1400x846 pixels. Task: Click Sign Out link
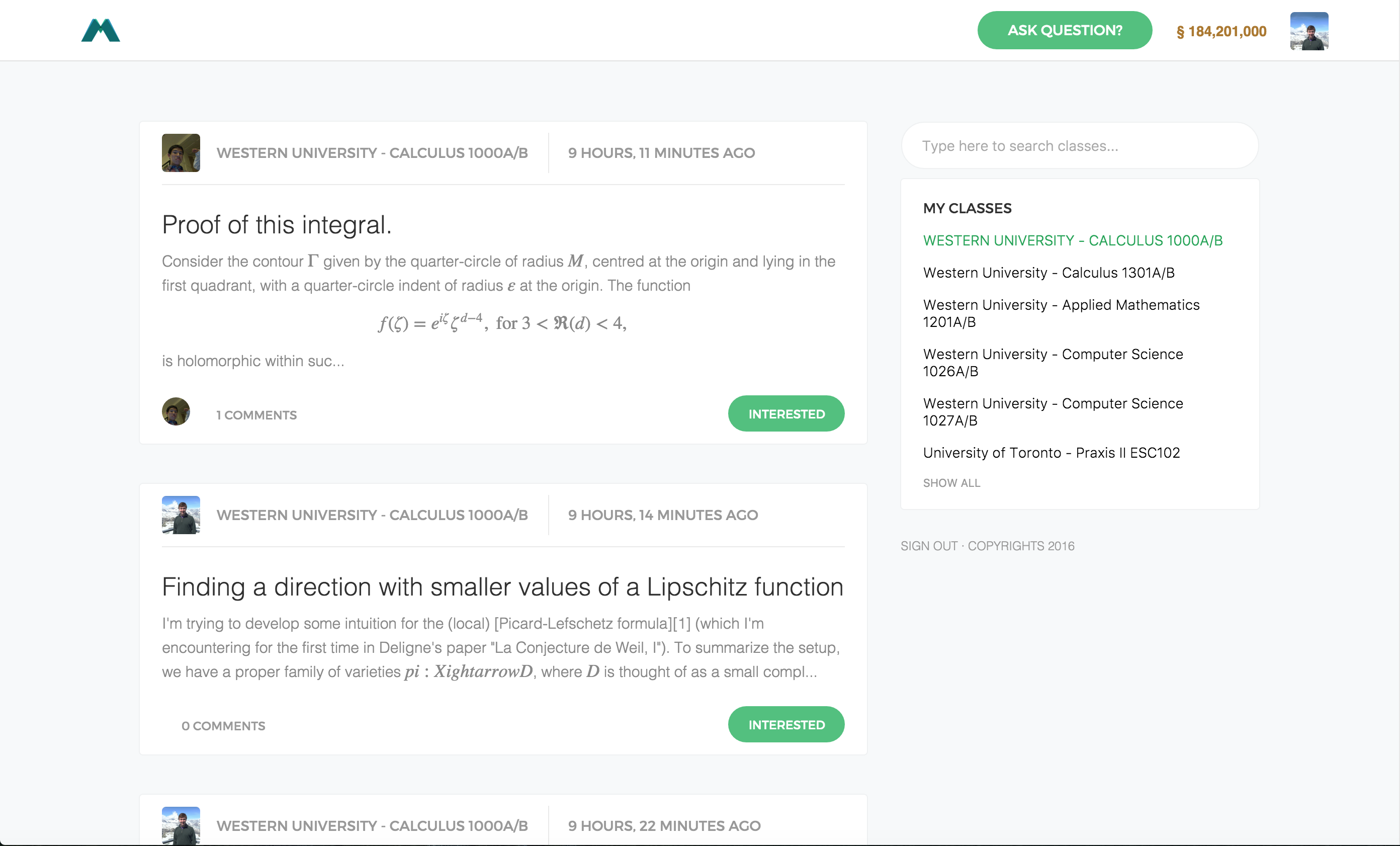click(x=928, y=546)
